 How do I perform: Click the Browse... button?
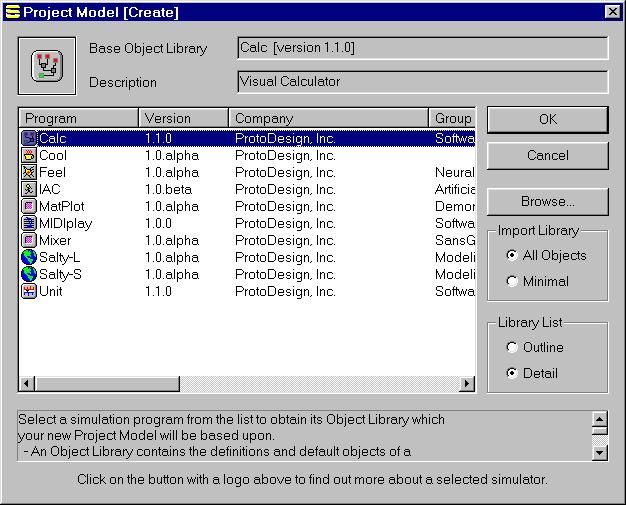click(547, 202)
